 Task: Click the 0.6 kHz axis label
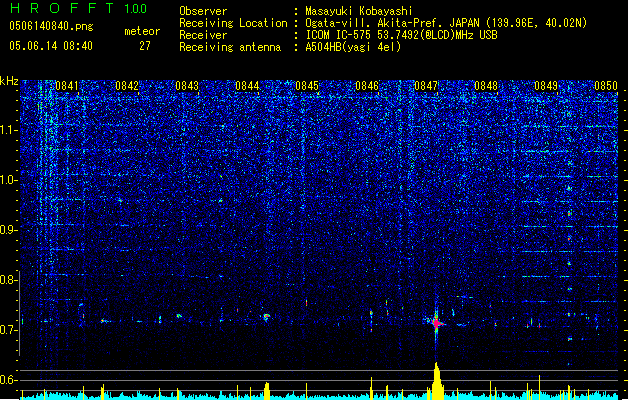[x=8, y=380]
